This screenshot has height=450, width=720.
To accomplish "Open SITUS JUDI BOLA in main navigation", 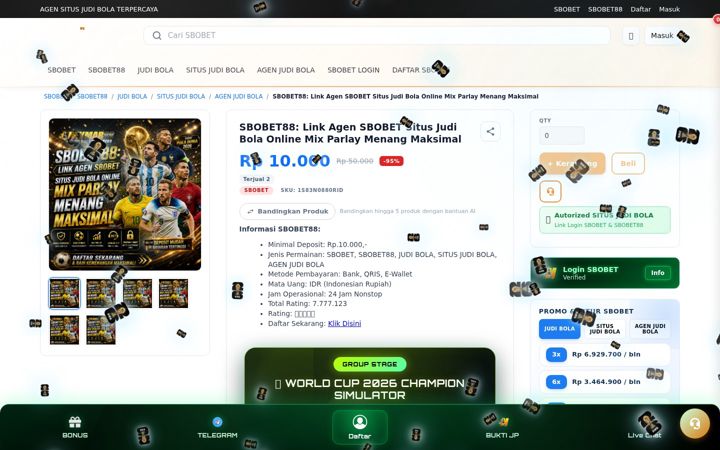I will [215, 70].
